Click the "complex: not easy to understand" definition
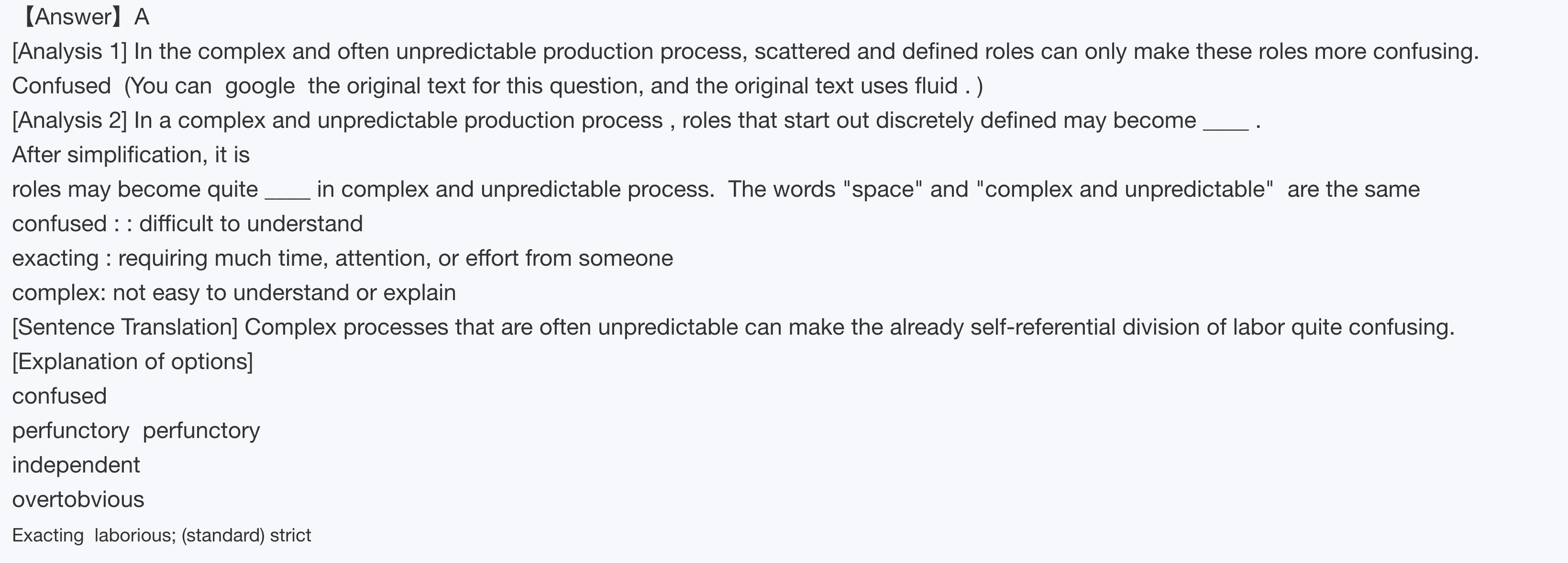 click(234, 293)
